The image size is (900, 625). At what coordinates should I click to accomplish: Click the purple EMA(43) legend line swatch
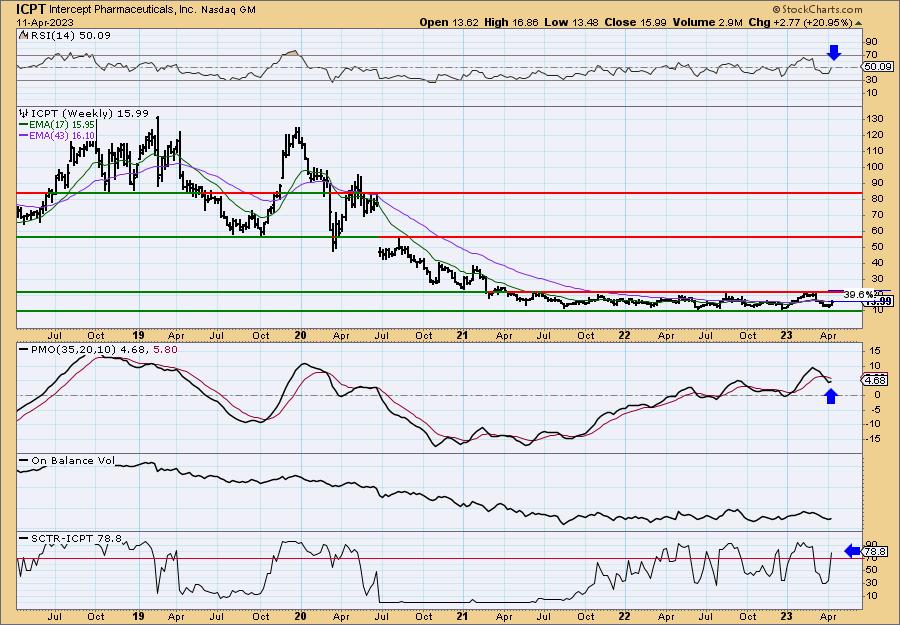[23, 135]
